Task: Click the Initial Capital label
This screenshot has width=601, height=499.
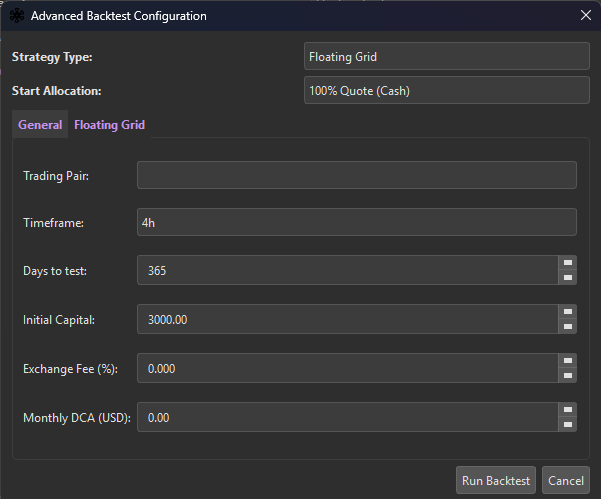Action: 59,320
